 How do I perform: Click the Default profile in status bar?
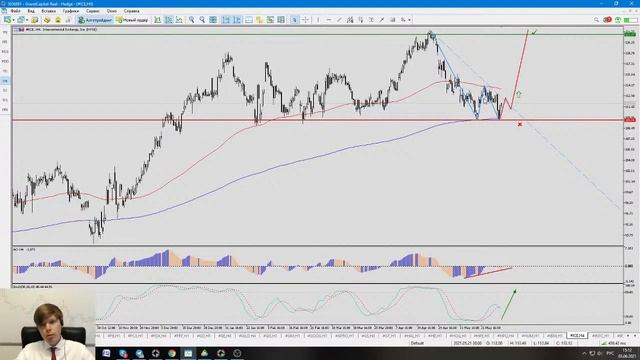417,343
